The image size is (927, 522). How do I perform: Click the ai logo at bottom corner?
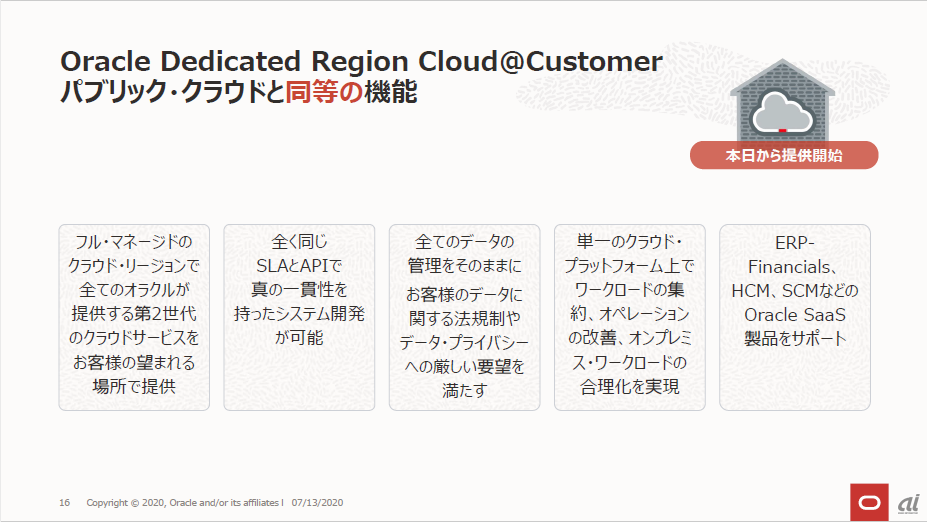pos(909,504)
